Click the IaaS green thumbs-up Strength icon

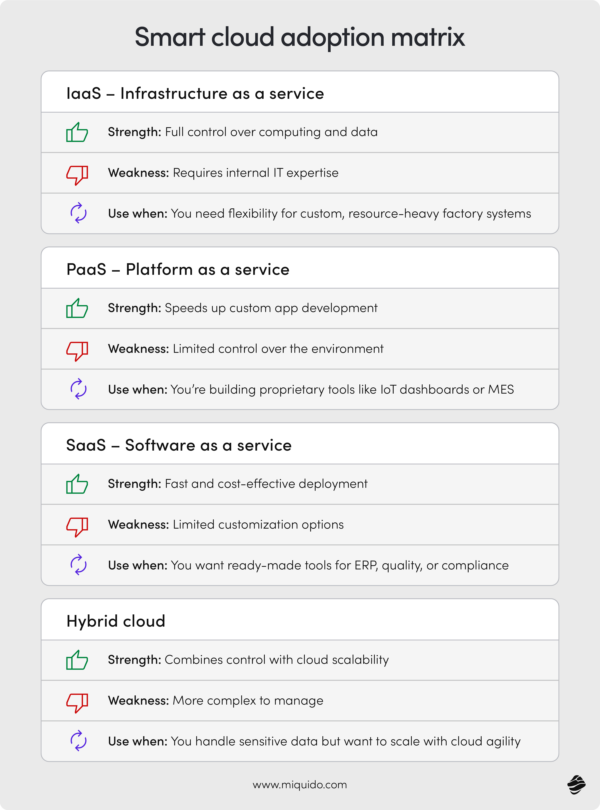[x=77, y=132]
